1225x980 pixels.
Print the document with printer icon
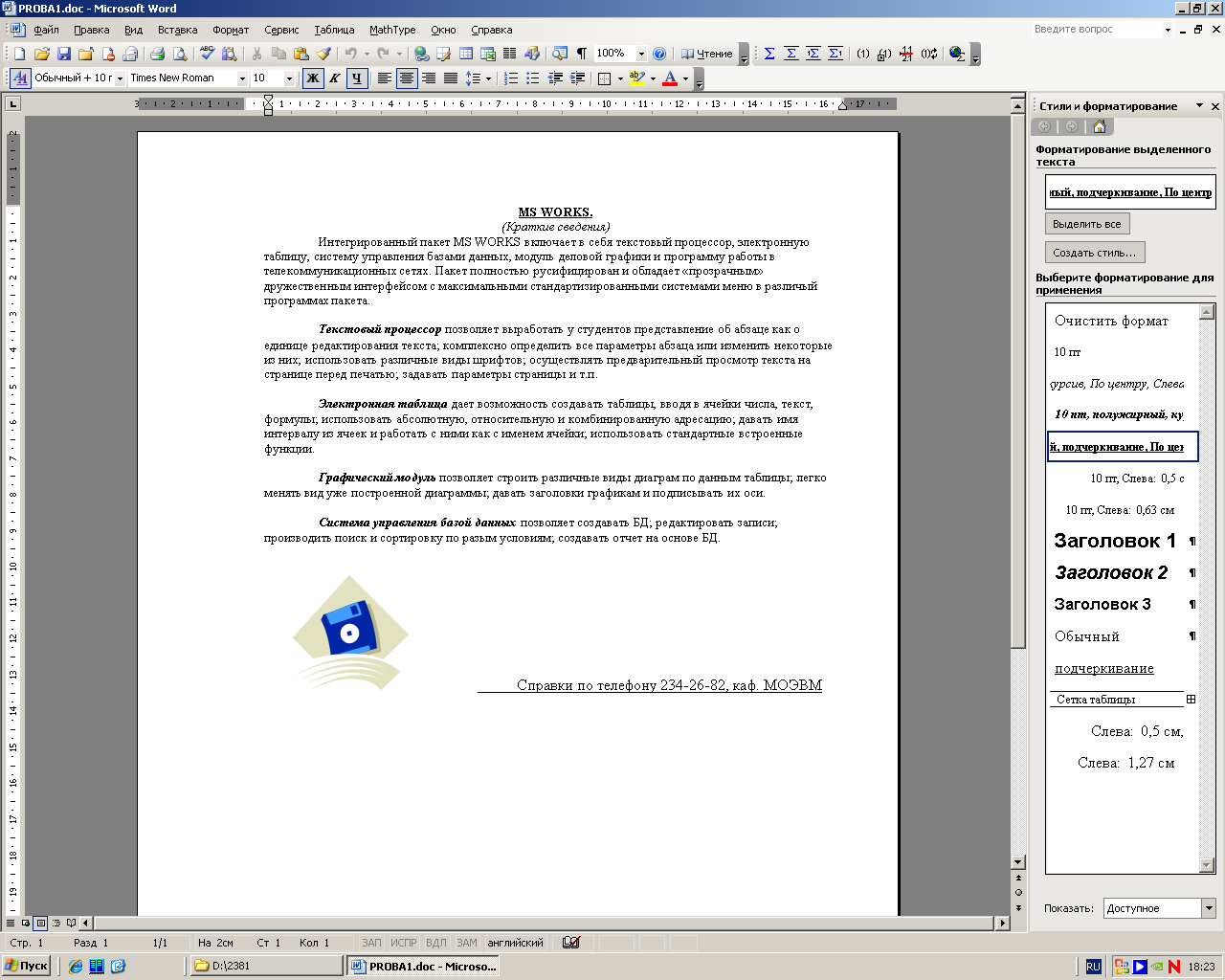pyautogui.click(x=158, y=54)
